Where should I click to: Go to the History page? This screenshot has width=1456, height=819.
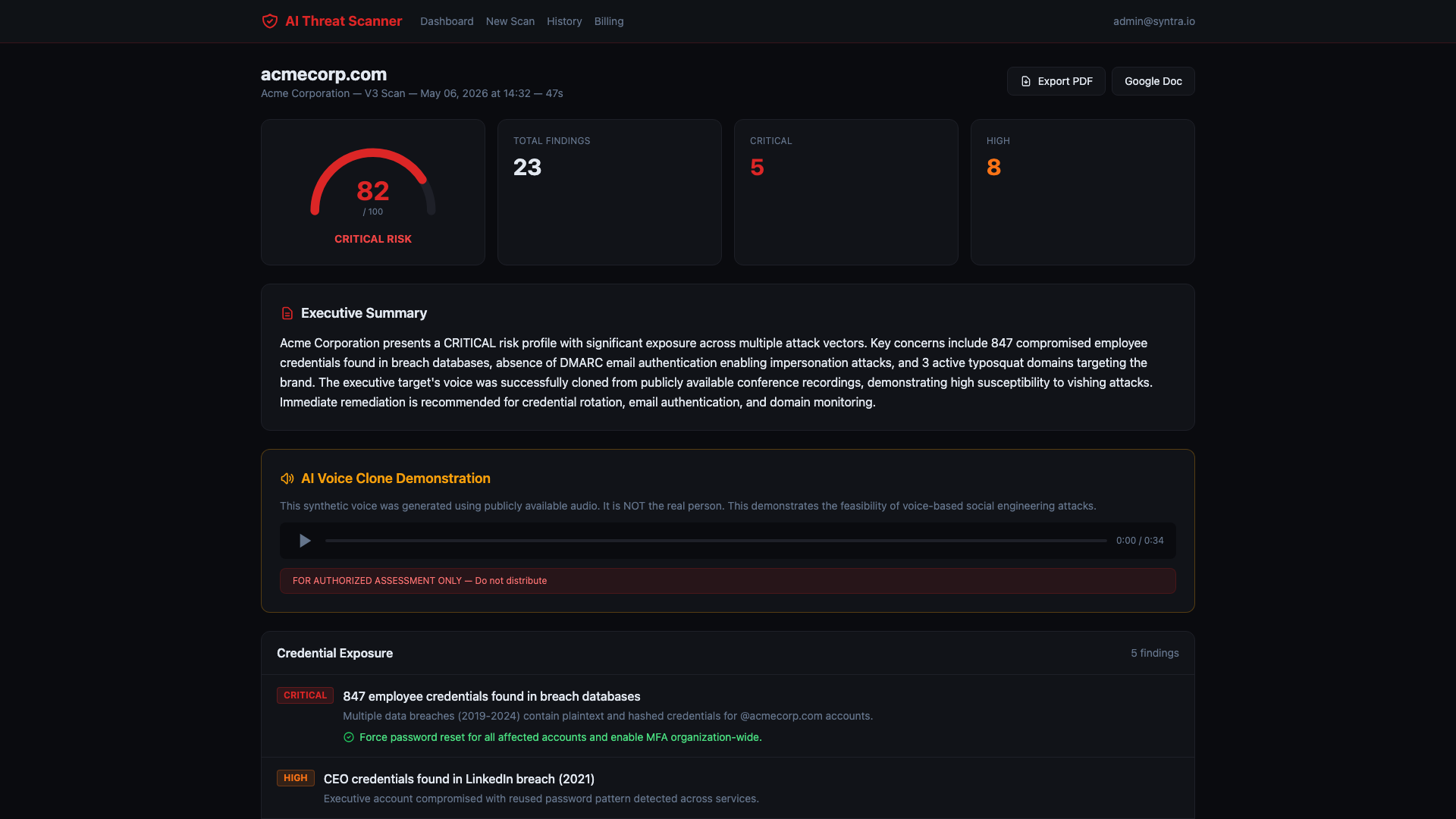pos(564,21)
